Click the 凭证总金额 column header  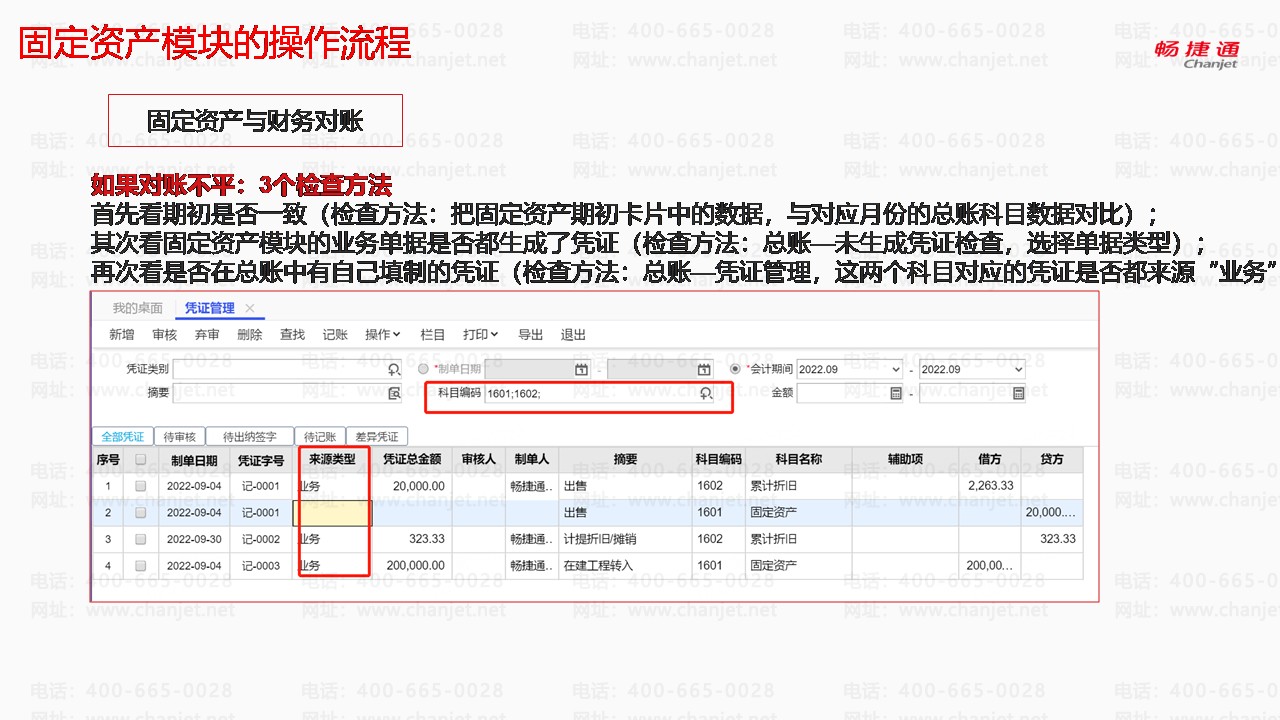point(412,460)
